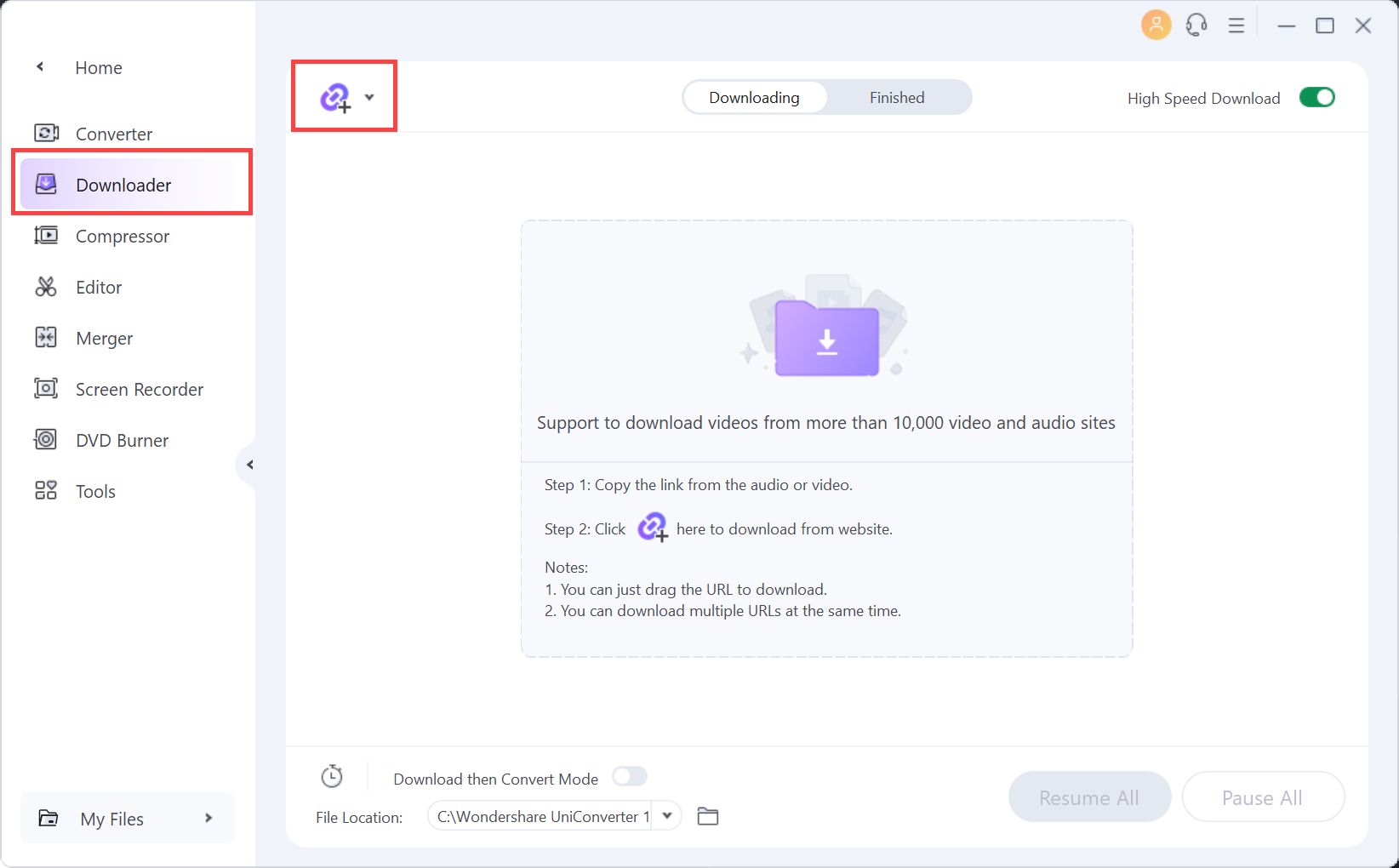Click the customer support headset icon
The image size is (1399, 868).
[1196, 26]
